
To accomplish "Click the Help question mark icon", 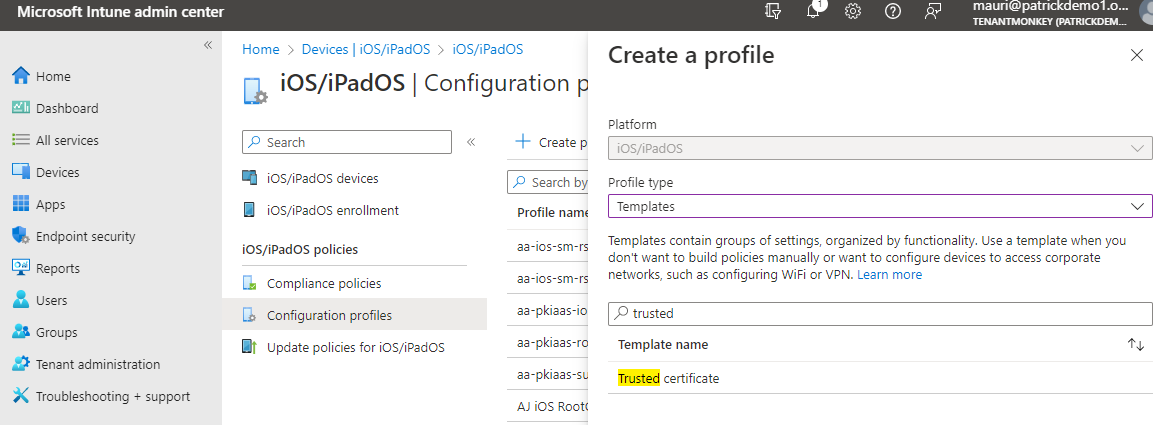I will click(893, 12).
